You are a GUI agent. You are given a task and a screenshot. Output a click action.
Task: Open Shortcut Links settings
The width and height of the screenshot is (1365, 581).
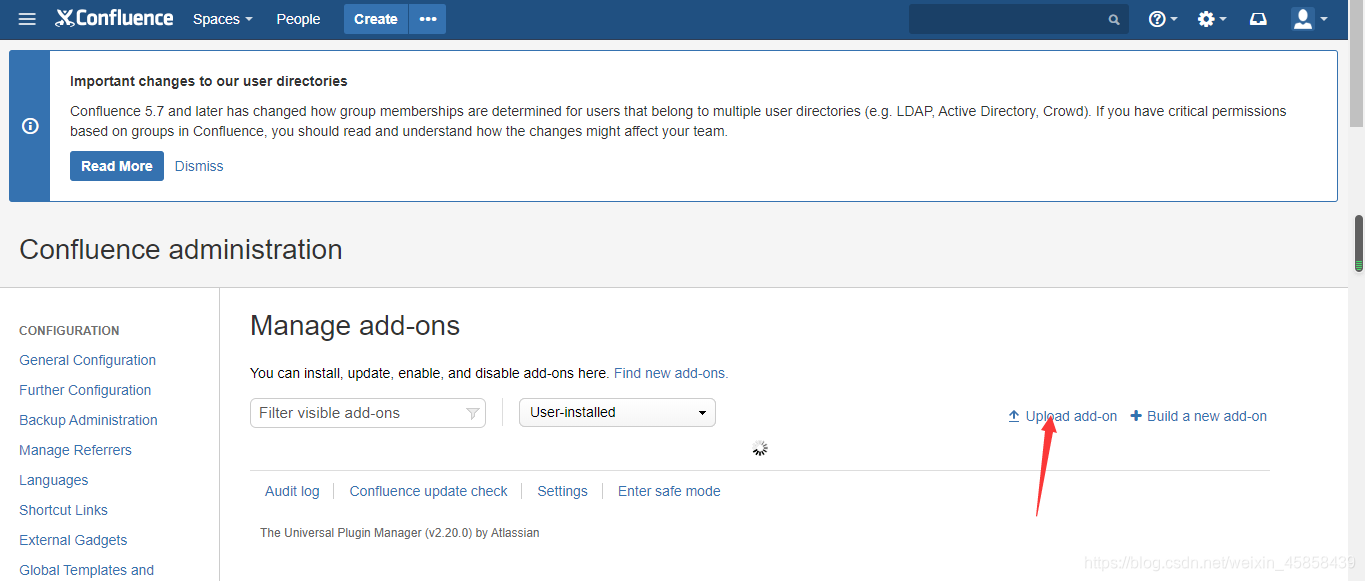click(x=63, y=510)
